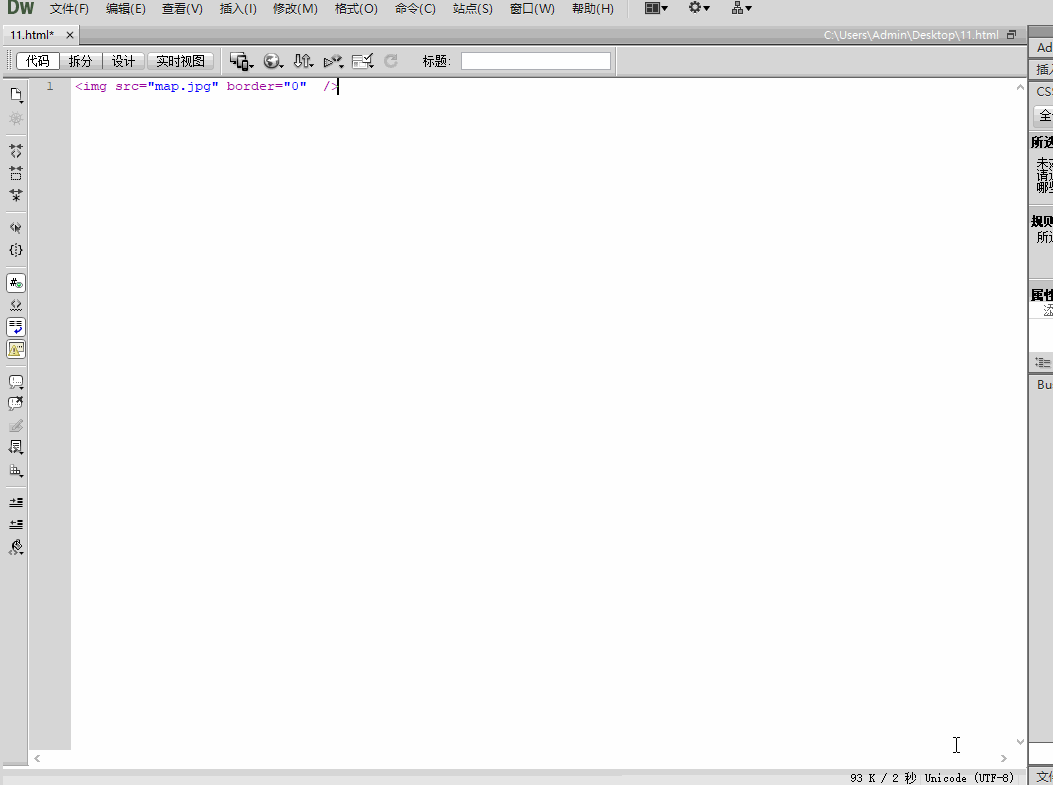Click the 标题 title input field

click(535, 61)
